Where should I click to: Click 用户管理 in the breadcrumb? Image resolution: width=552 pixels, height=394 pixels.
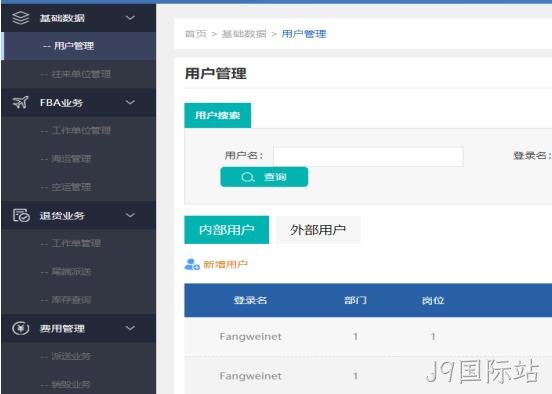pos(304,34)
